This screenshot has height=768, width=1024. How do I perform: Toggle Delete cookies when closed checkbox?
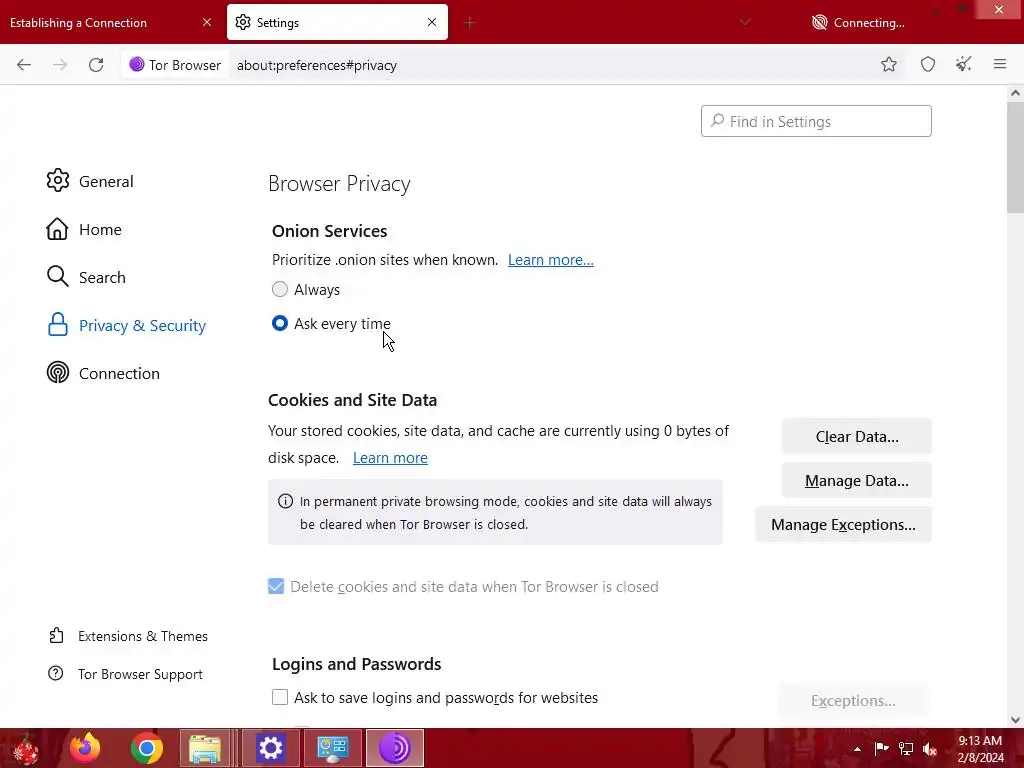[276, 586]
